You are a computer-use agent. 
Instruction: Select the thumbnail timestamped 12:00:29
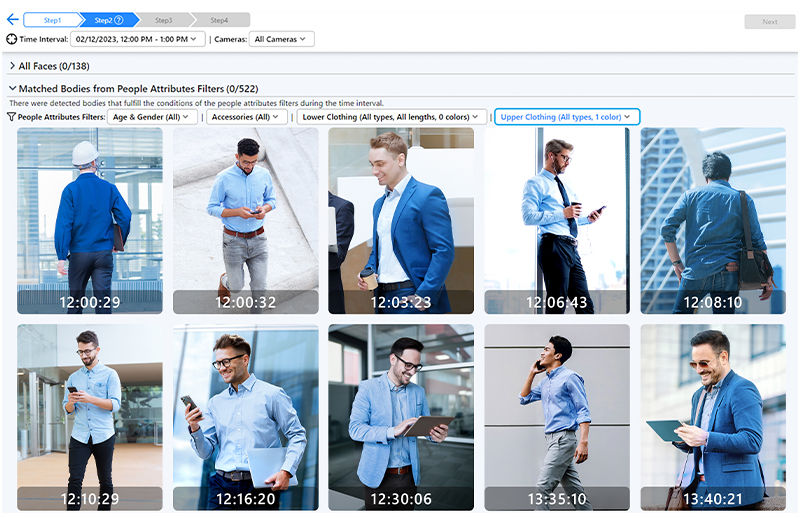[x=90, y=220]
